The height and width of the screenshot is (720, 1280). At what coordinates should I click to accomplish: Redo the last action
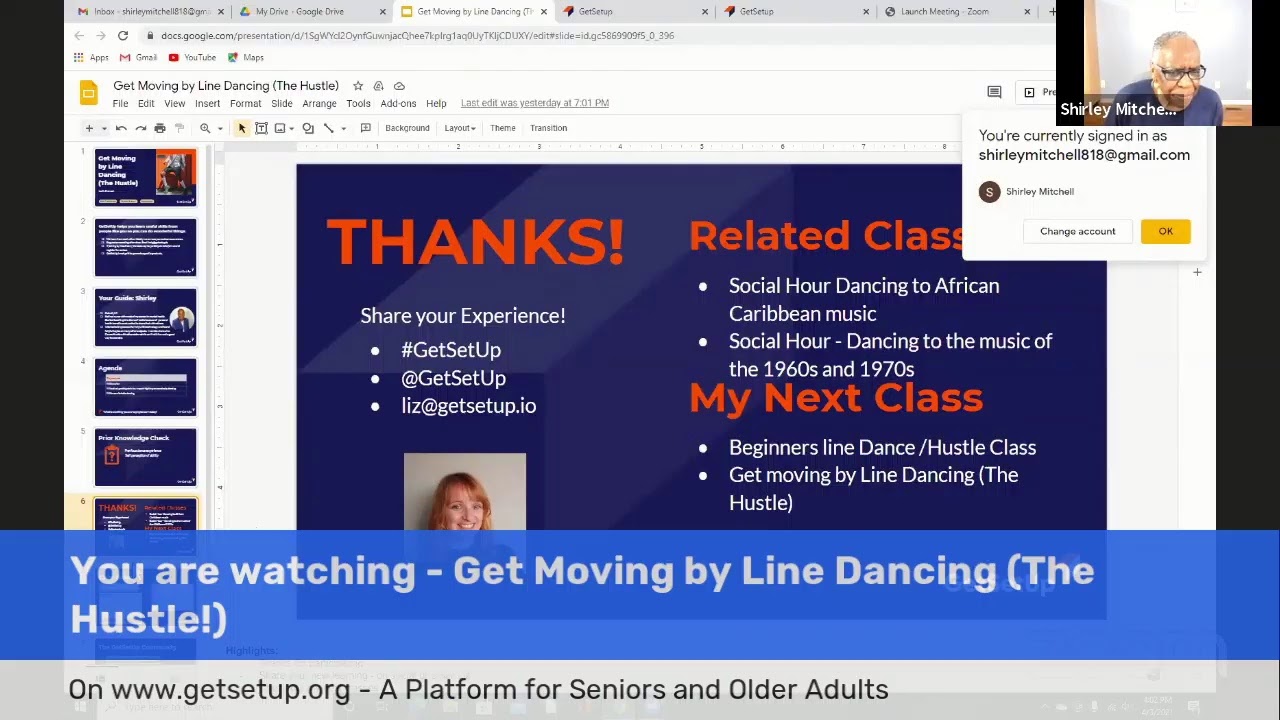(140, 128)
